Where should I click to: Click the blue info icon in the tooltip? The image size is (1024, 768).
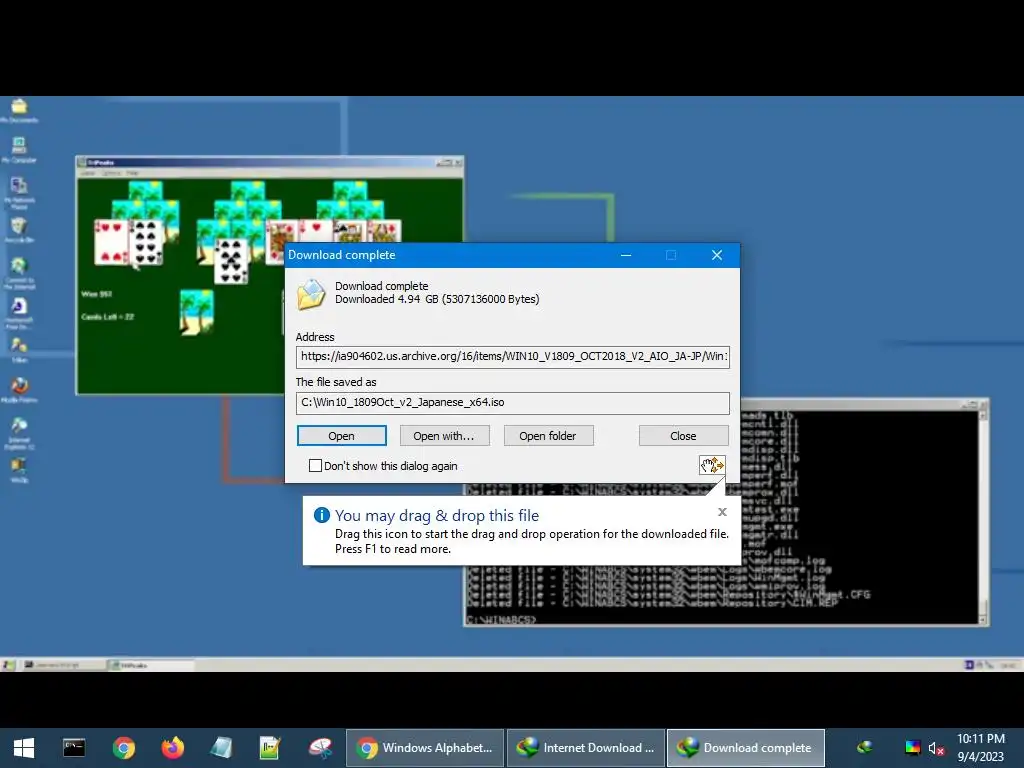tap(322, 515)
